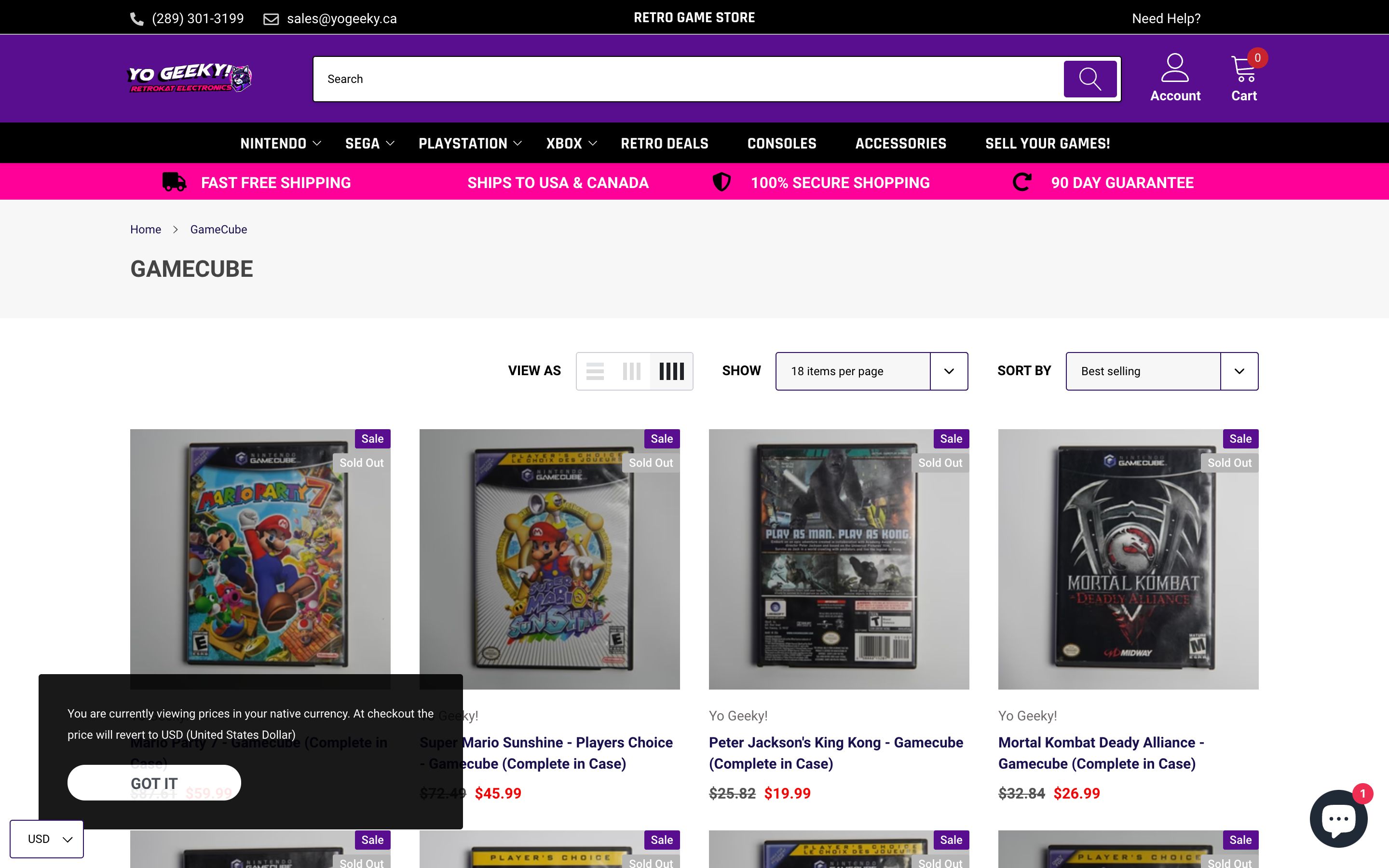Dismiss the currency notice with GOT IT
Viewport: 1389px width, 868px height.
pos(154,783)
